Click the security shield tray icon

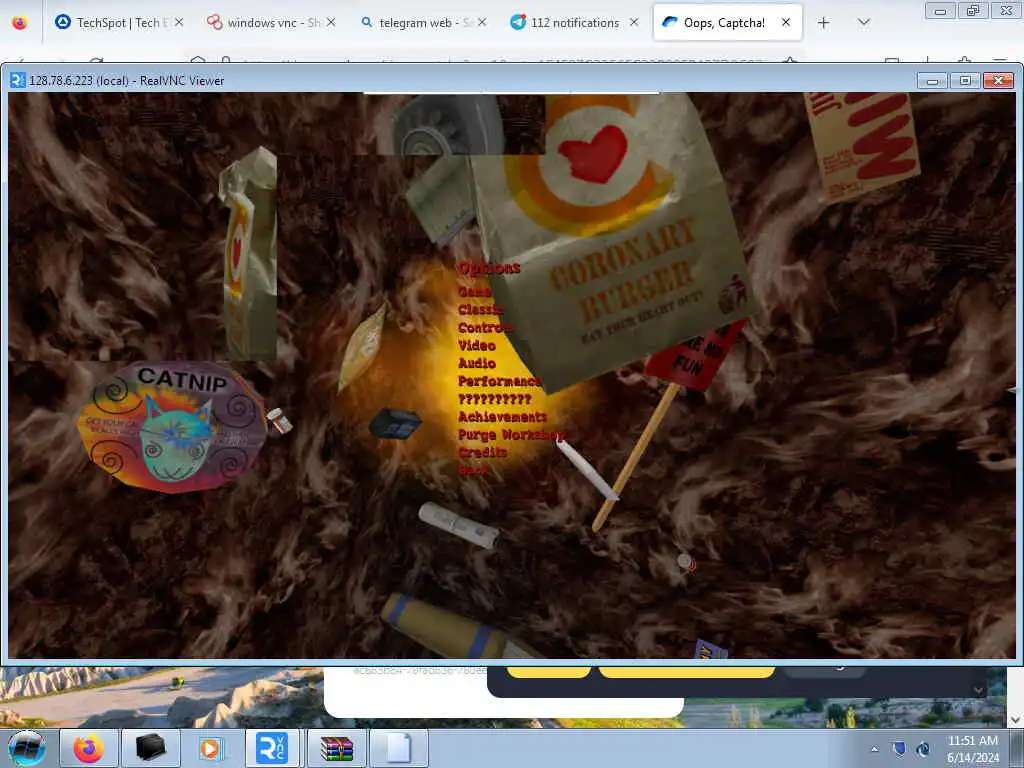(899, 749)
